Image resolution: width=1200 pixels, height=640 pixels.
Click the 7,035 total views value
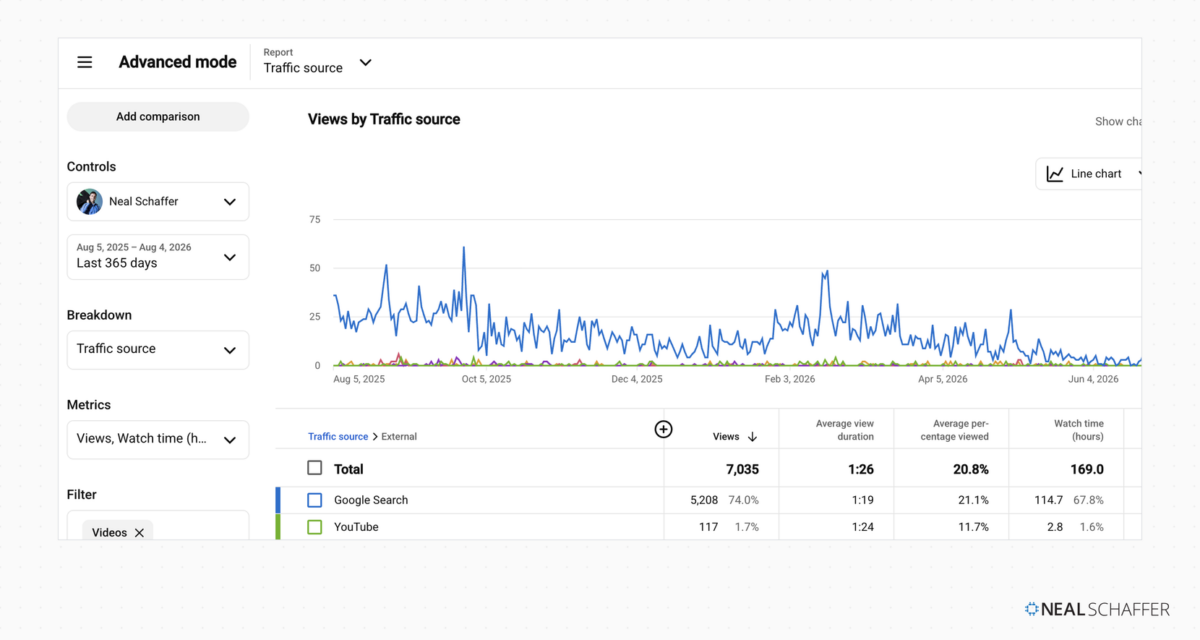(740, 469)
